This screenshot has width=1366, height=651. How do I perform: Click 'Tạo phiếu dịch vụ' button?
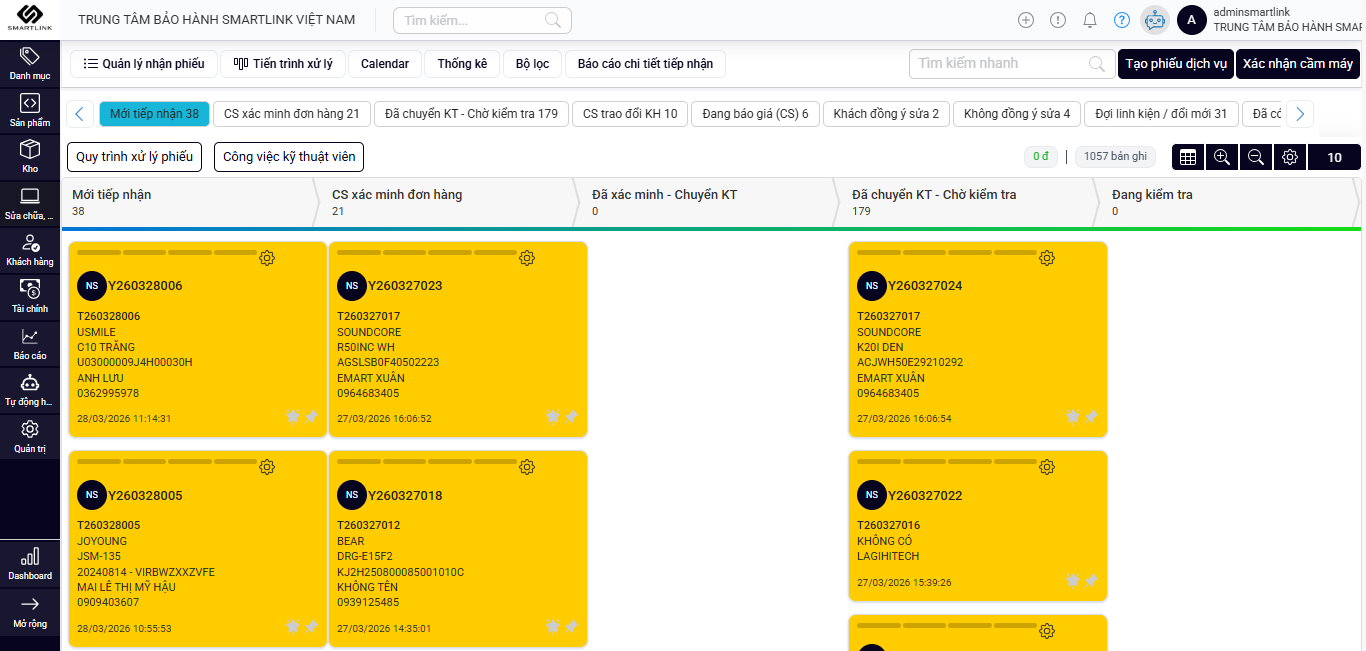(x=1175, y=64)
